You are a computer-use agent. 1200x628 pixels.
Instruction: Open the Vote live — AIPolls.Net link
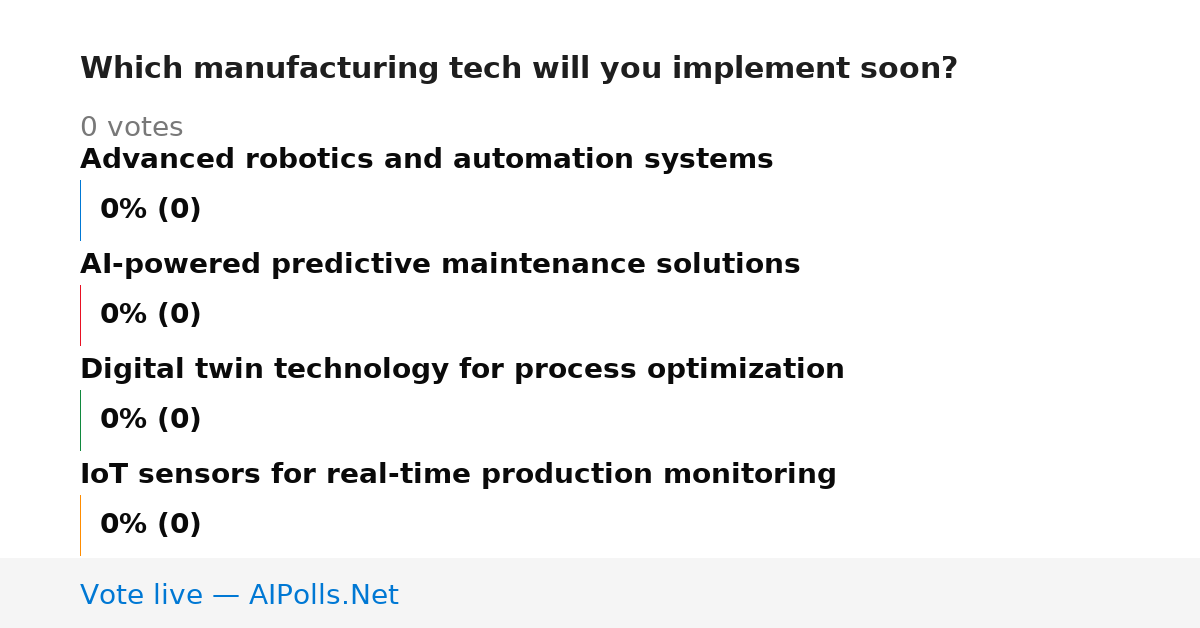click(239, 596)
